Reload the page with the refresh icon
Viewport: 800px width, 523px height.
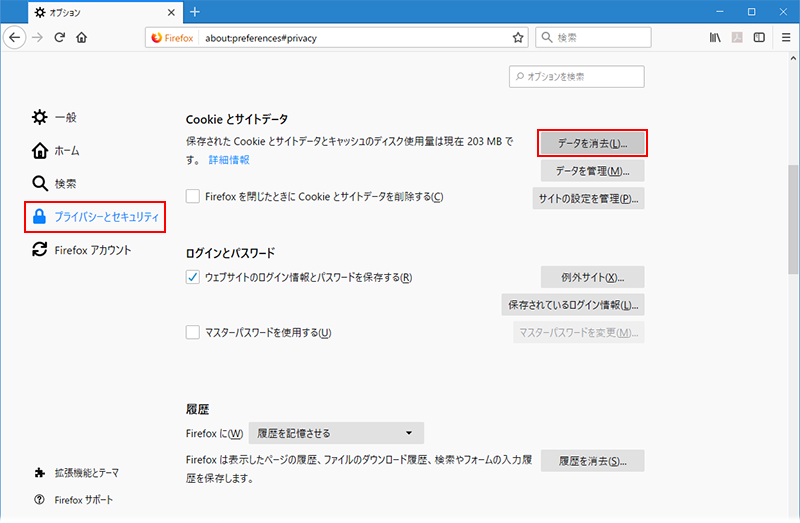click(x=60, y=37)
